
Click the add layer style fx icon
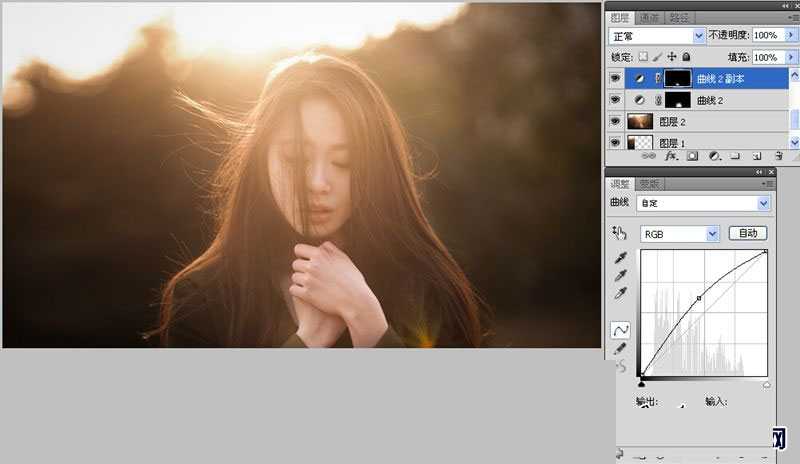tap(672, 157)
